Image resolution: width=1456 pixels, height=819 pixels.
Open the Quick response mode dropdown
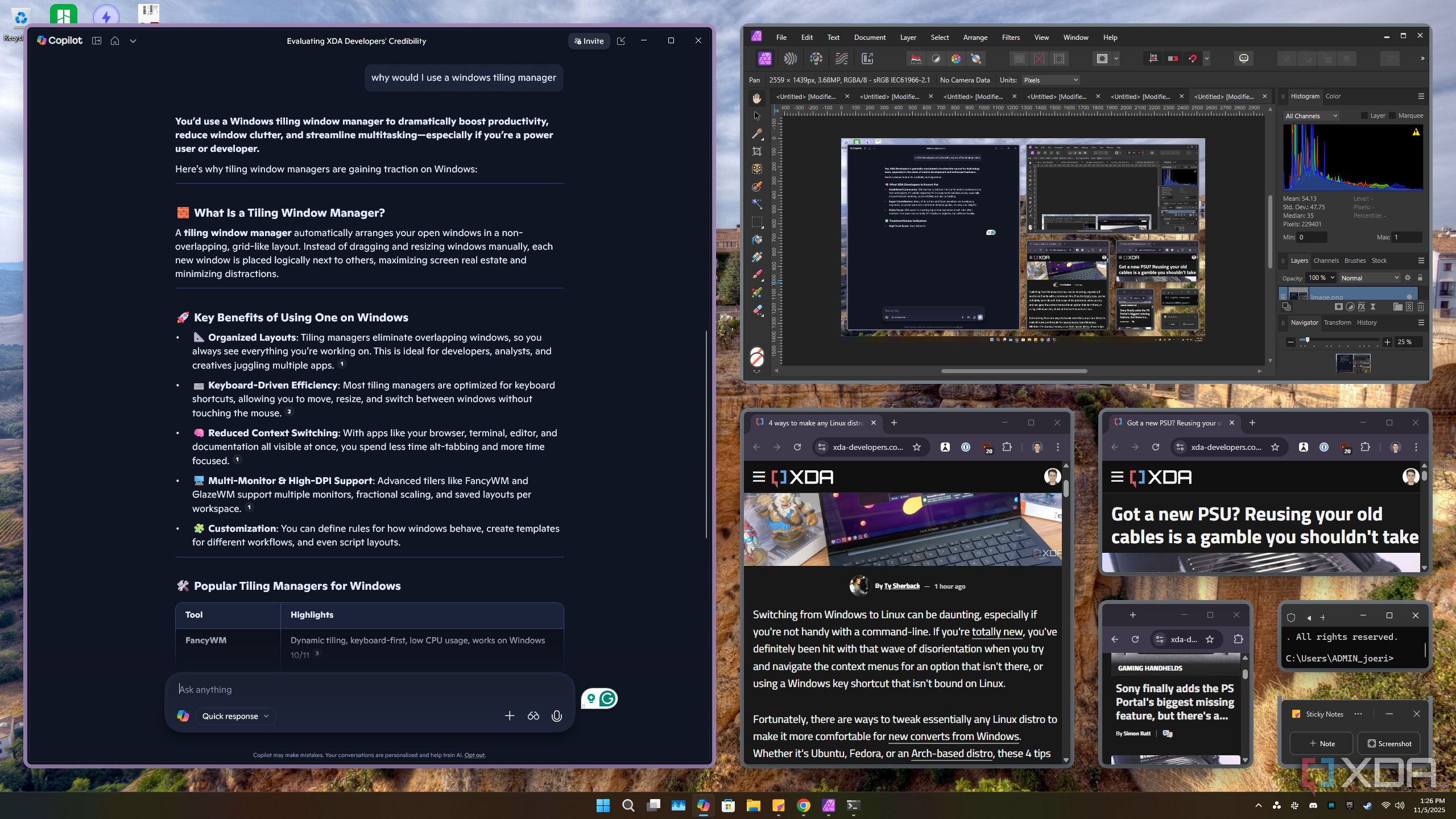coord(235,716)
